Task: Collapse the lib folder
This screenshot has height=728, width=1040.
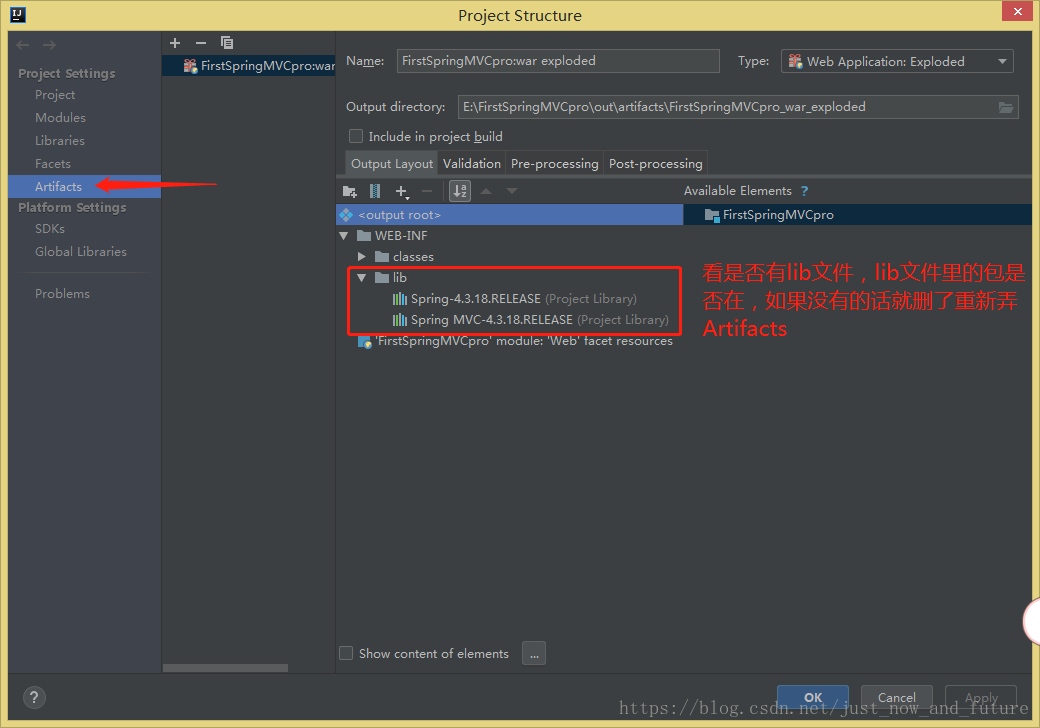Action: 361,278
